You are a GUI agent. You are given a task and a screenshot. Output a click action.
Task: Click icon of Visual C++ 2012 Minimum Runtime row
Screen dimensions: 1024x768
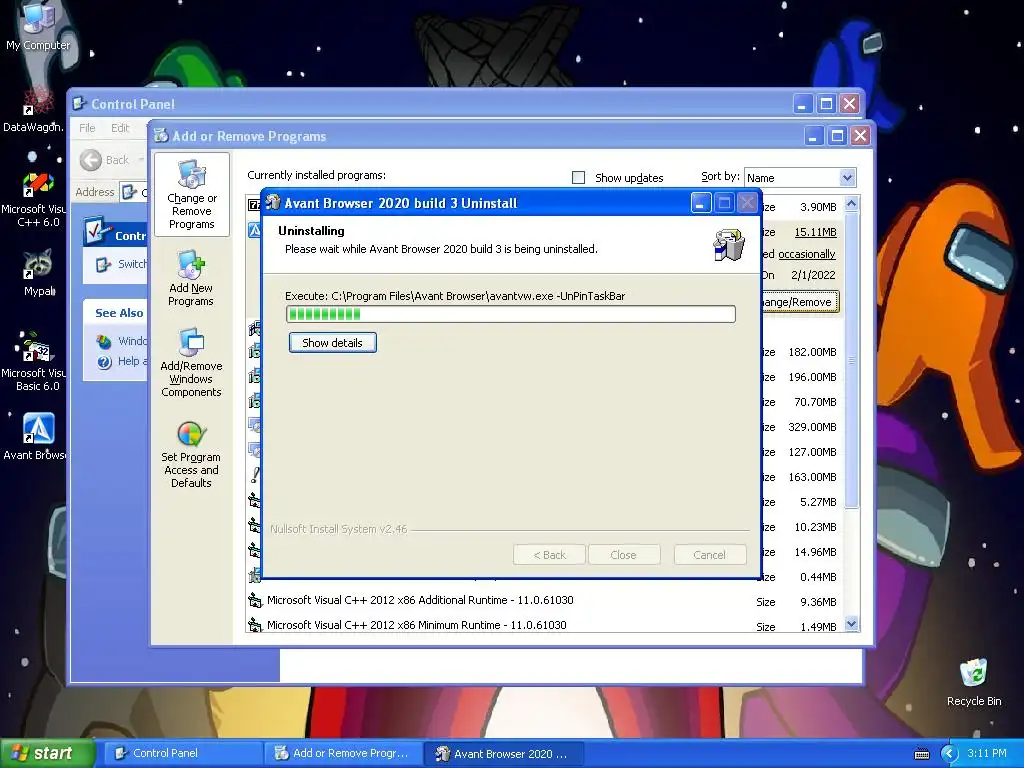[255, 624]
